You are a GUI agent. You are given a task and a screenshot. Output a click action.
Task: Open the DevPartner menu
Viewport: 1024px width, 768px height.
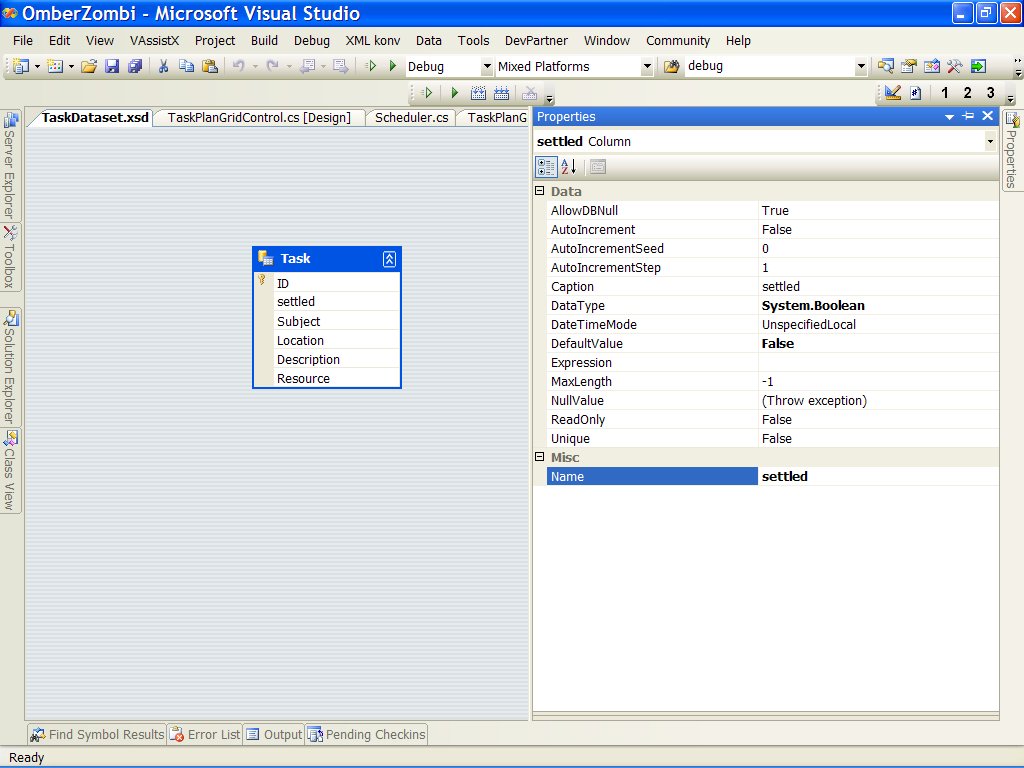click(x=536, y=40)
